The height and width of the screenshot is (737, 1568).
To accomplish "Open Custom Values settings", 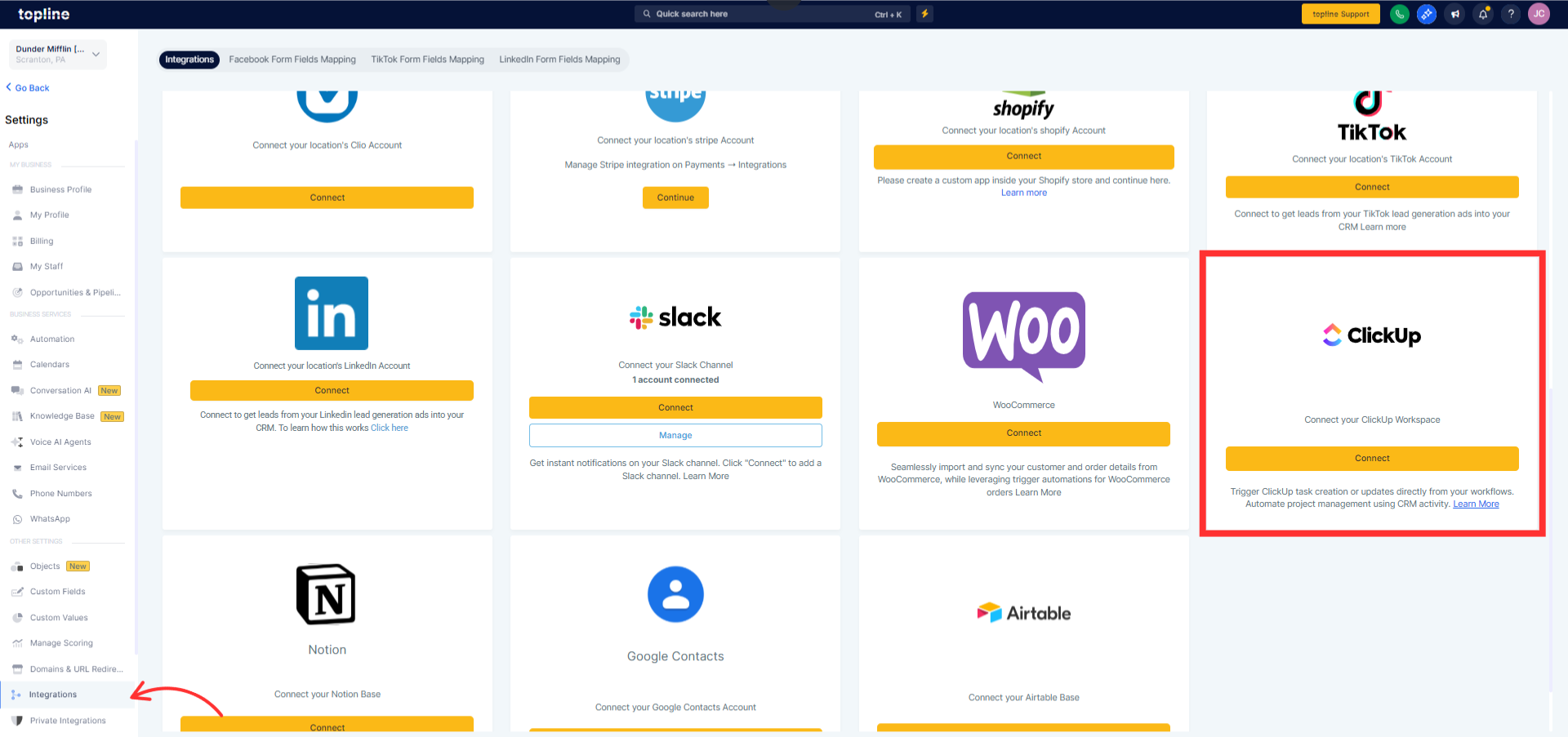I will pyautogui.click(x=59, y=618).
